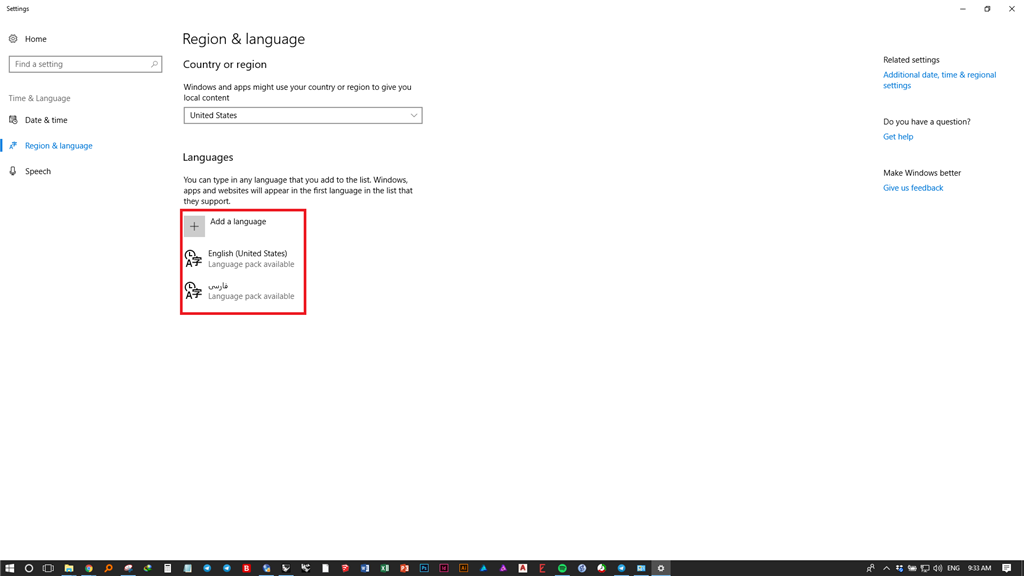Launch Adobe InDesign from the taskbar
1024x576 pixels.
(443, 568)
